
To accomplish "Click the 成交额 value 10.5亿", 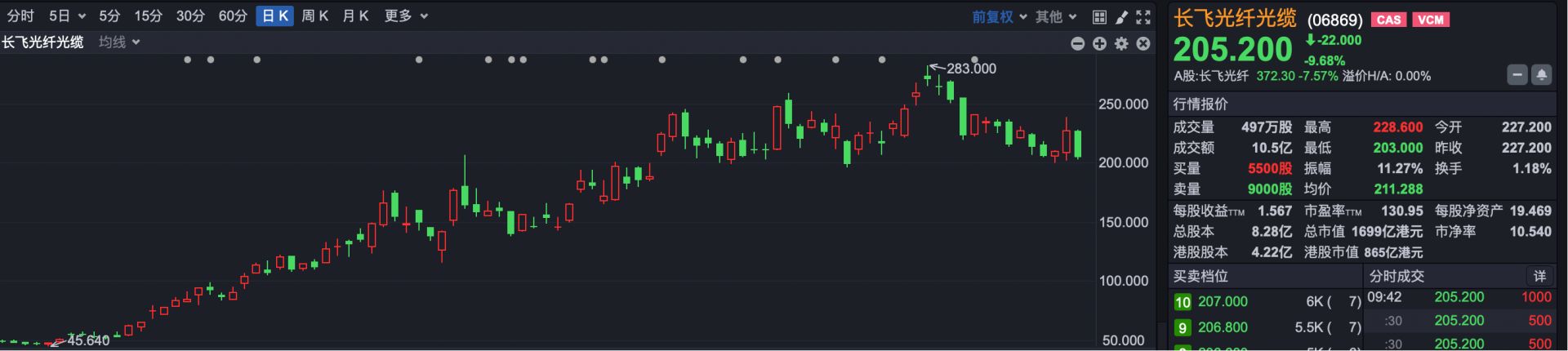I will coord(1272,148).
